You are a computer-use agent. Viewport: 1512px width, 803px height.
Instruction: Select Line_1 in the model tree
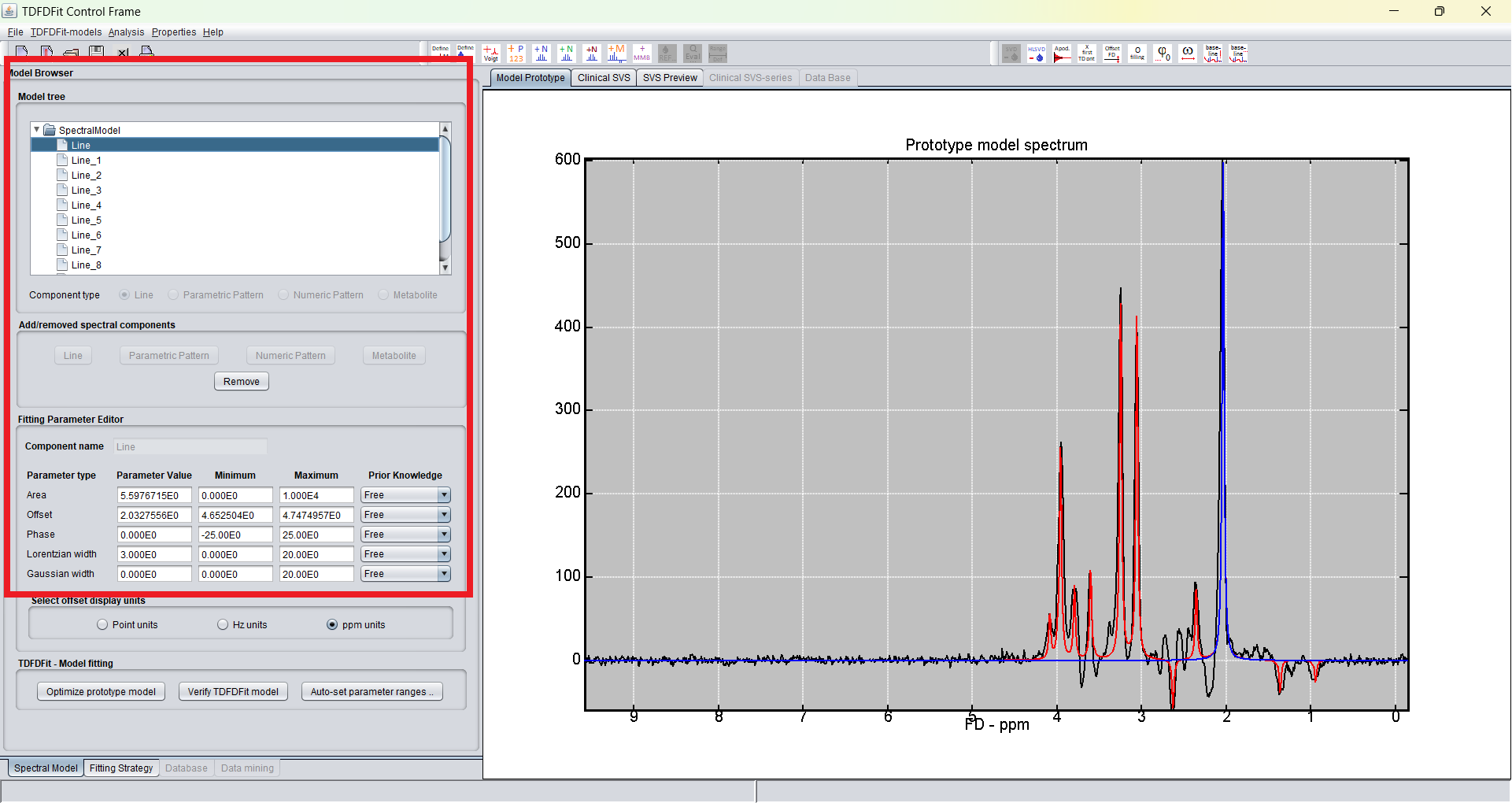(86, 161)
